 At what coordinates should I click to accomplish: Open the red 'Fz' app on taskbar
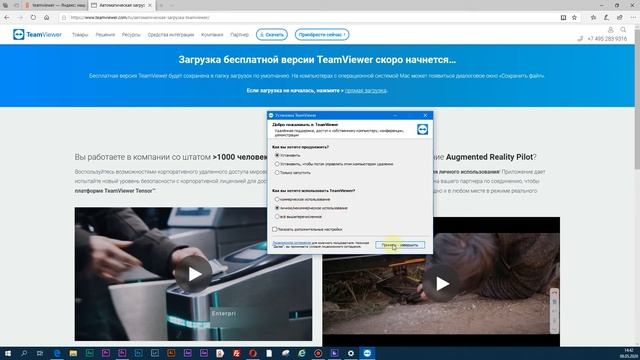pyautogui.click(x=236, y=353)
